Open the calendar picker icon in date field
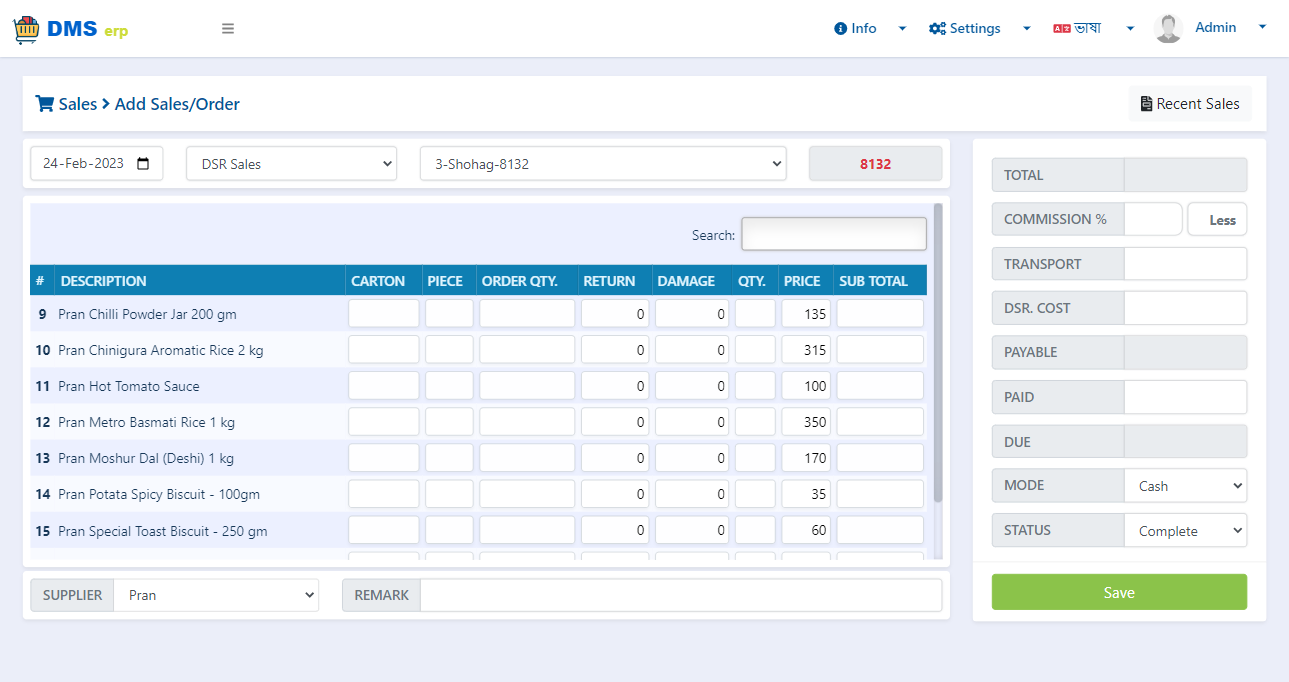 143,163
